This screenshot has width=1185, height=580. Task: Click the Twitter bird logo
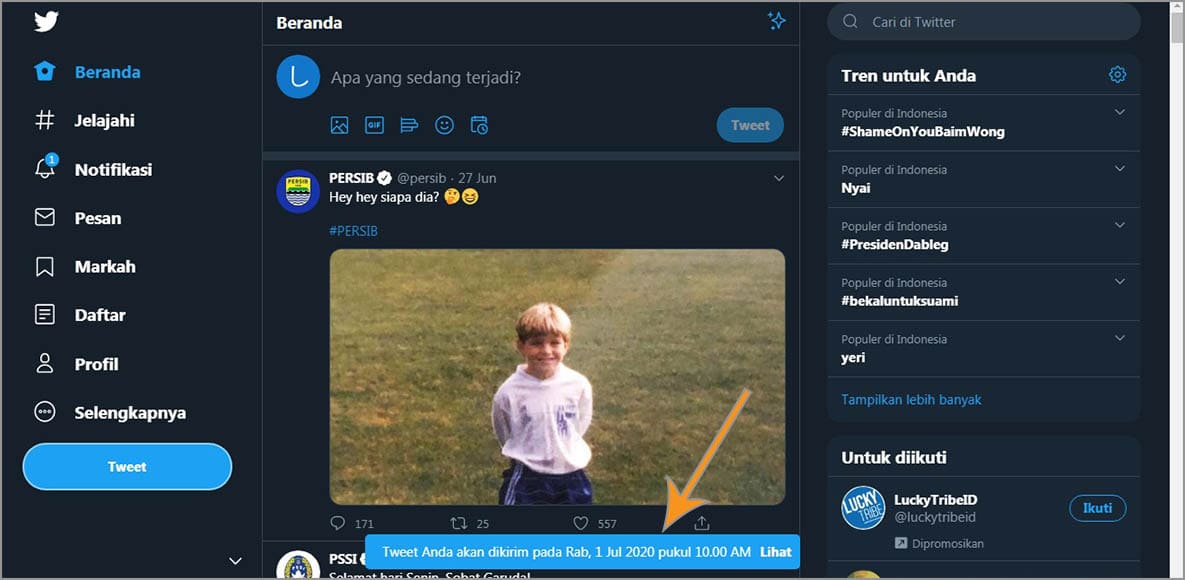(46, 21)
